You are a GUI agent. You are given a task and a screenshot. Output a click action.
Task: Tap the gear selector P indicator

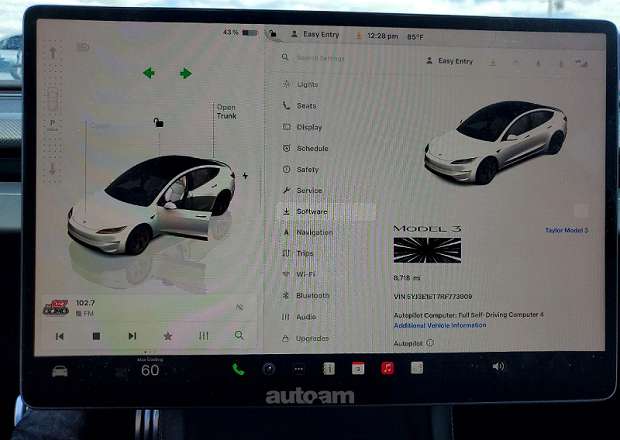(52, 123)
